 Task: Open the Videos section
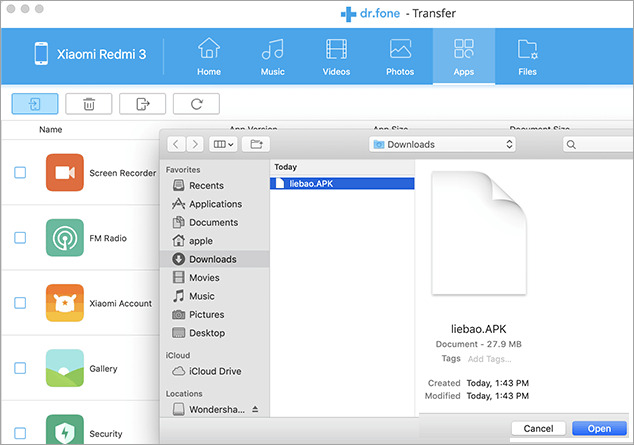click(337, 57)
